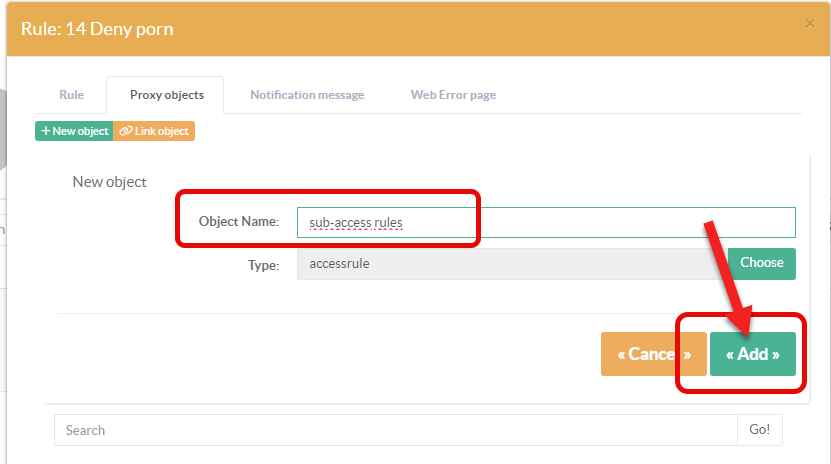Viewport: 831px width, 464px height.
Task: Click the plus icon on New object
Action: 46,131
